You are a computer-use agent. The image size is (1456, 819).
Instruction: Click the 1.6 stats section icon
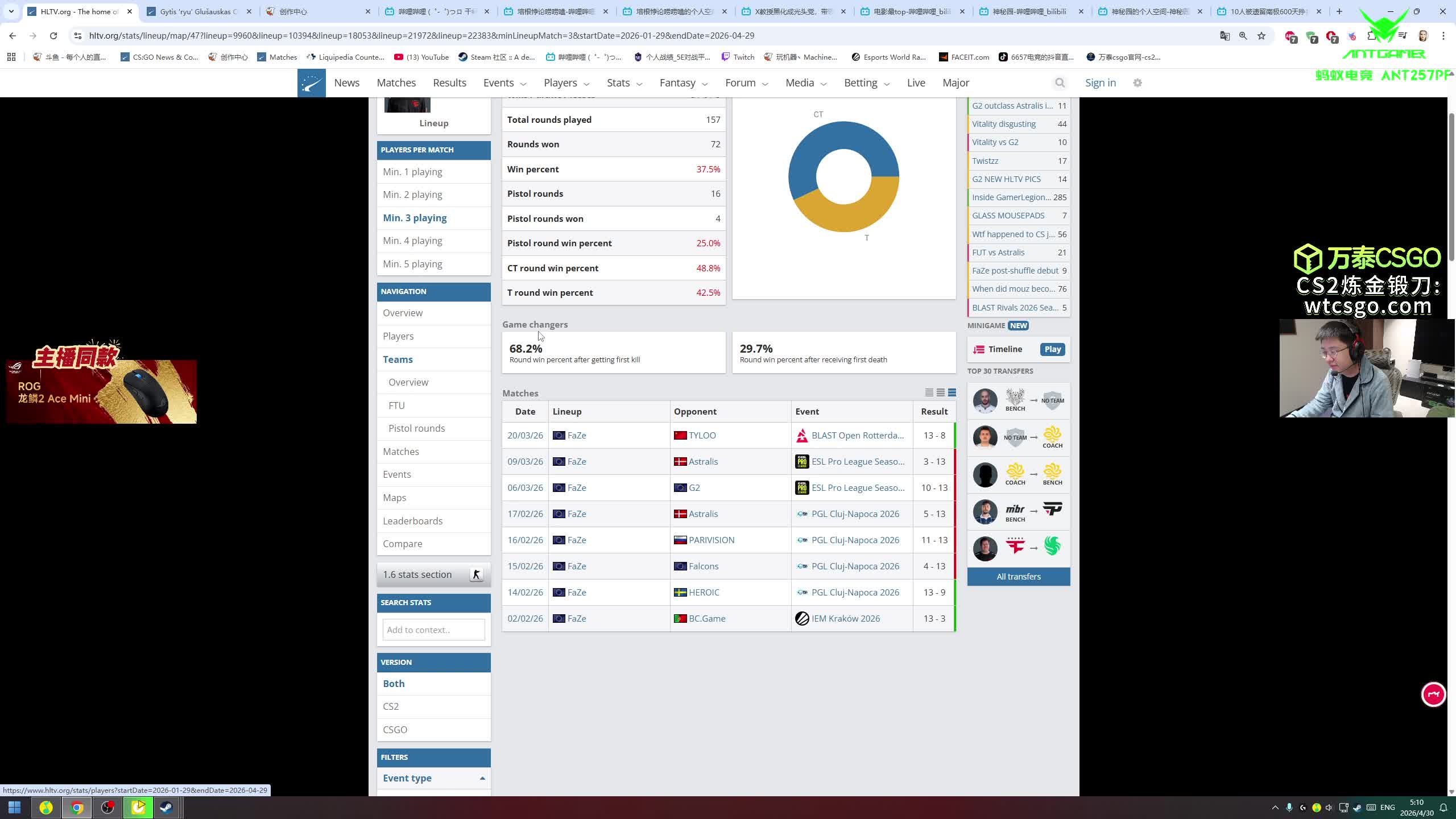point(476,574)
